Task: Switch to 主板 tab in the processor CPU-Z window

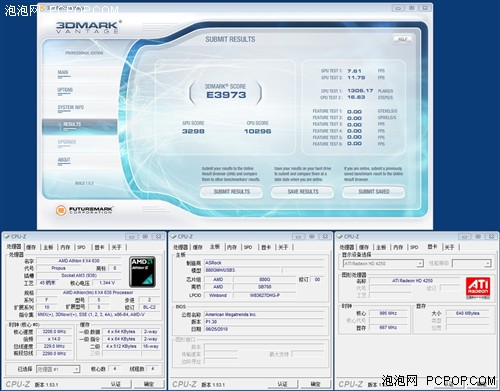Action: [x=48, y=247]
